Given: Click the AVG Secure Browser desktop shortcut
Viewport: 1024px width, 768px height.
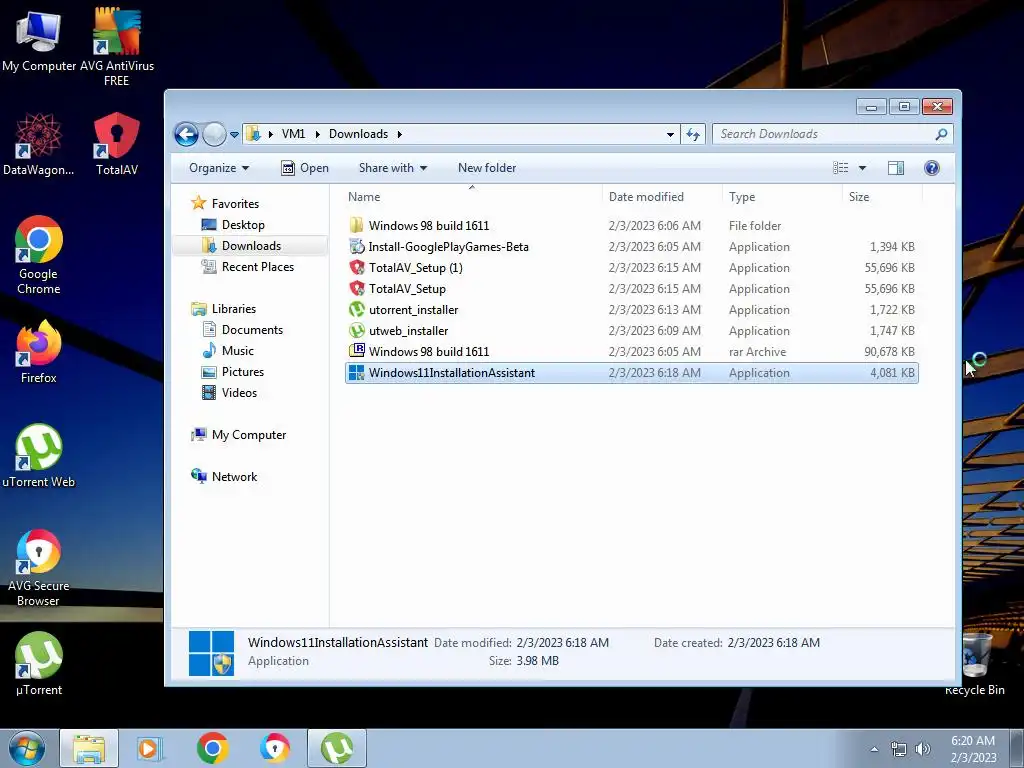Looking at the screenshot, I should pyautogui.click(x=39, y=568).
